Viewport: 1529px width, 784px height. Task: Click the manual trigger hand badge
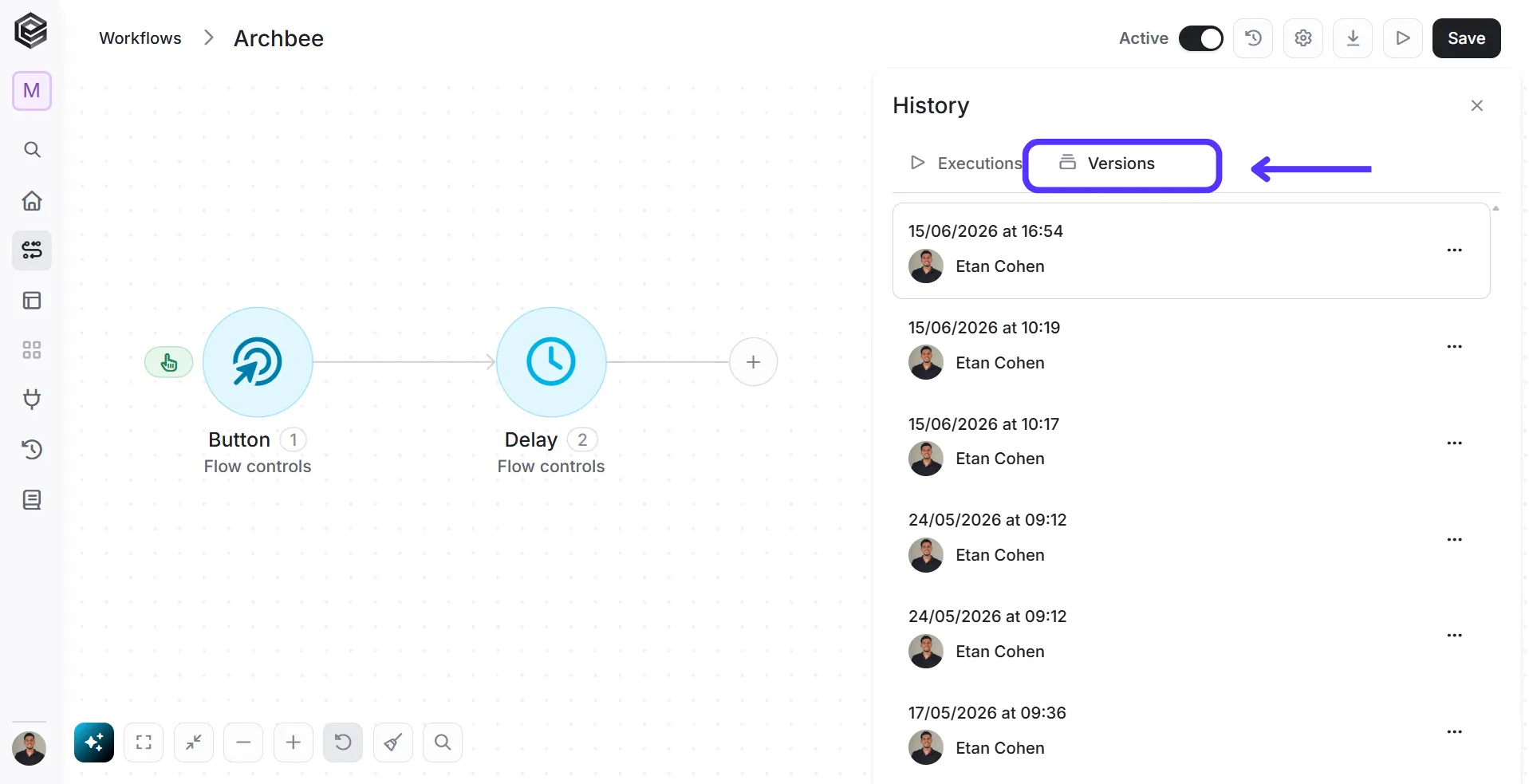coord(169,363)
